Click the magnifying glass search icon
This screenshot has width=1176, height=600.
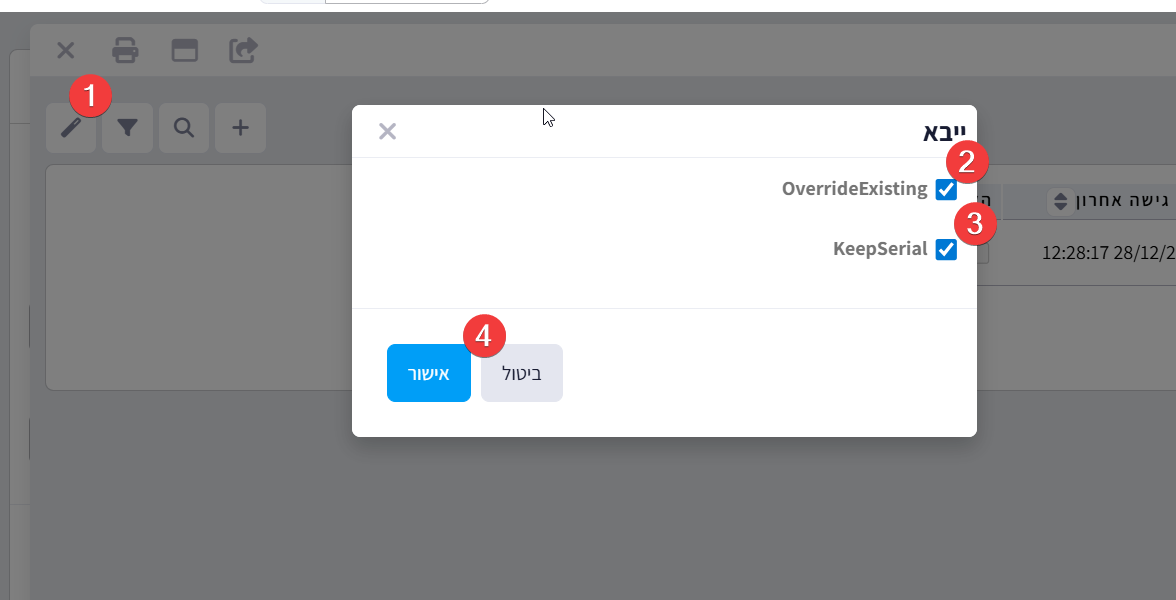point(184,128)
